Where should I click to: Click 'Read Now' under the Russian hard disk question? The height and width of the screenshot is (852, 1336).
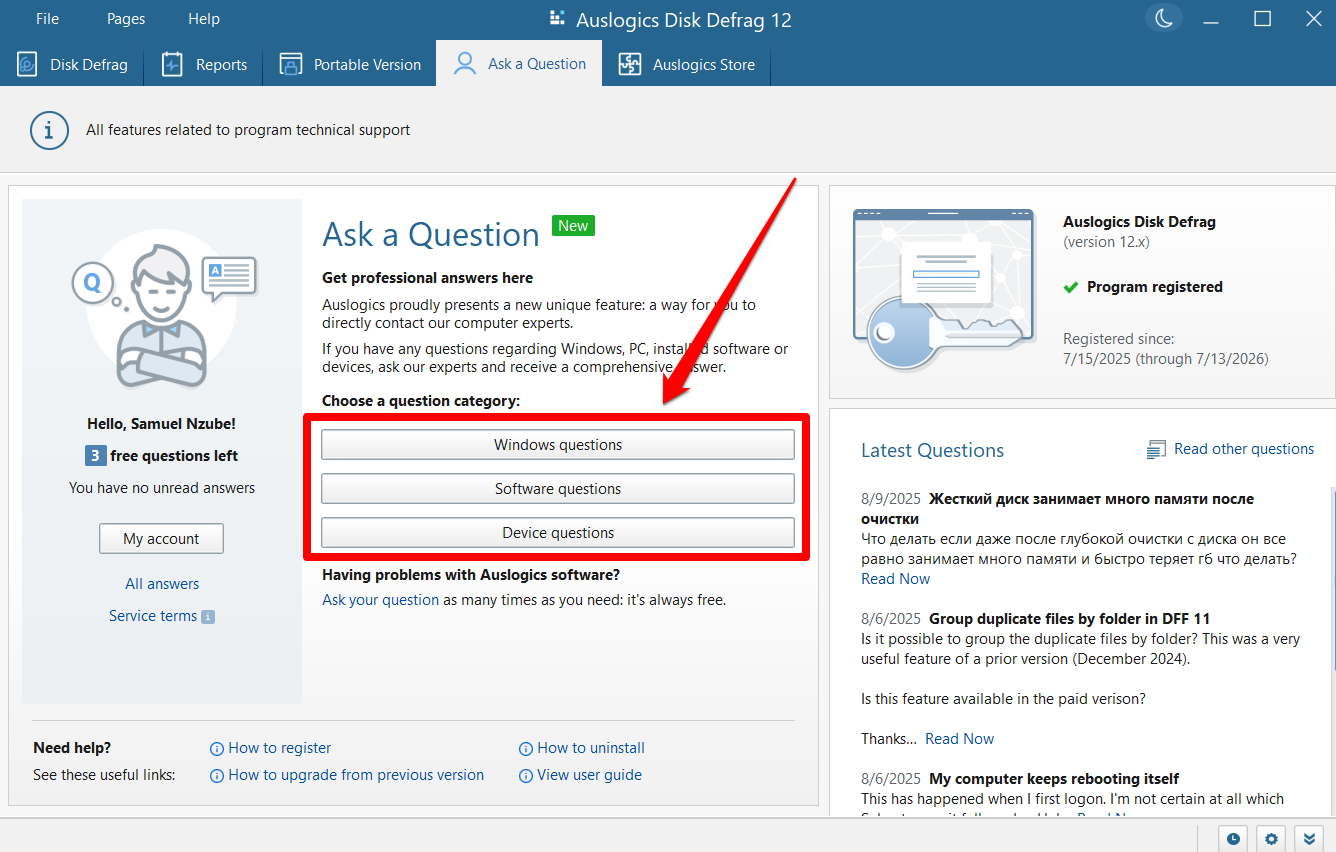pyautogui.click(x=895, y=579)
